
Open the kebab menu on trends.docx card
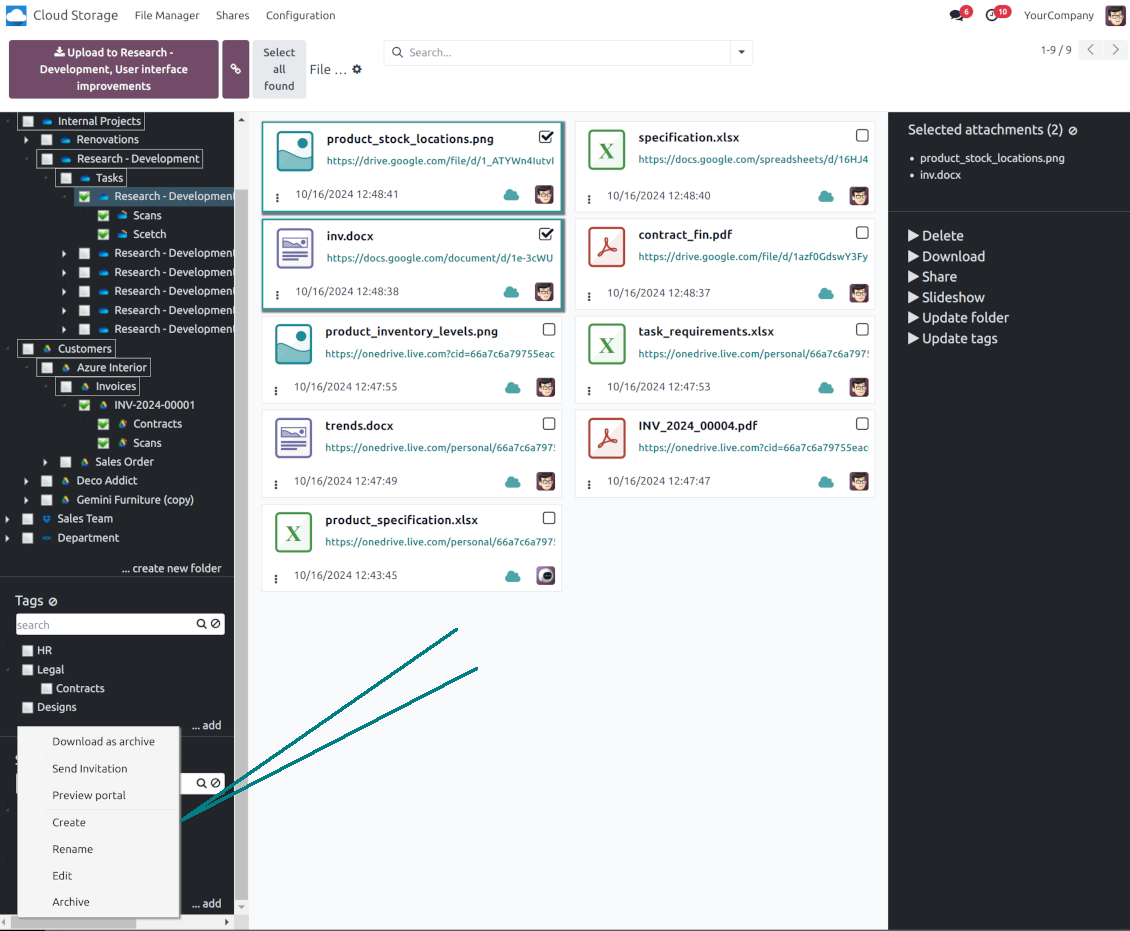point(277,482)
